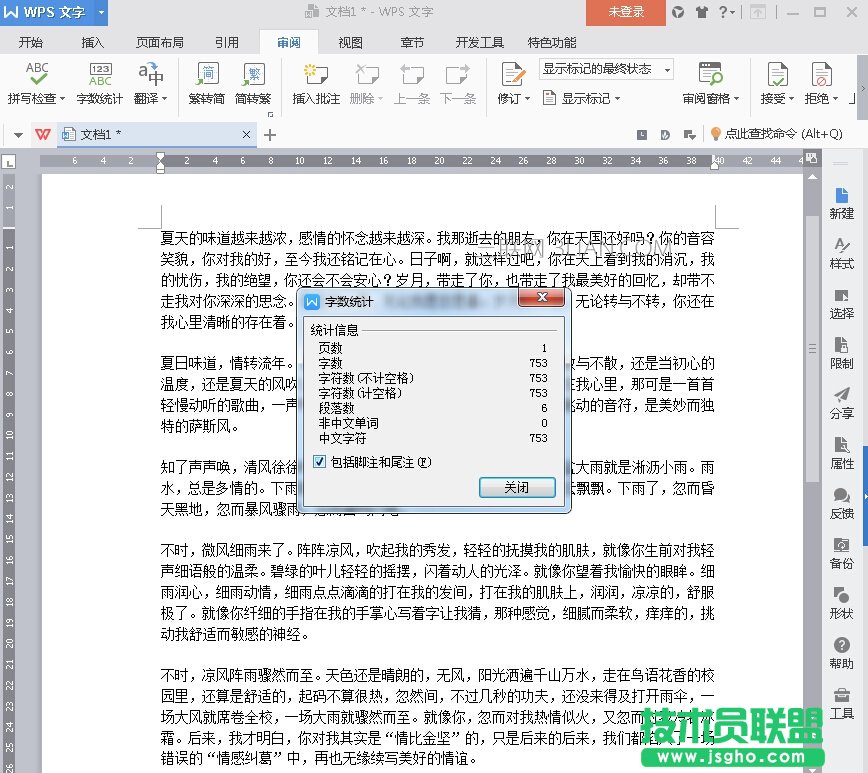This screenshot has width=868, height=773.
Task: Click the 简转繁 conversion icon
Action: pos(253,75)
